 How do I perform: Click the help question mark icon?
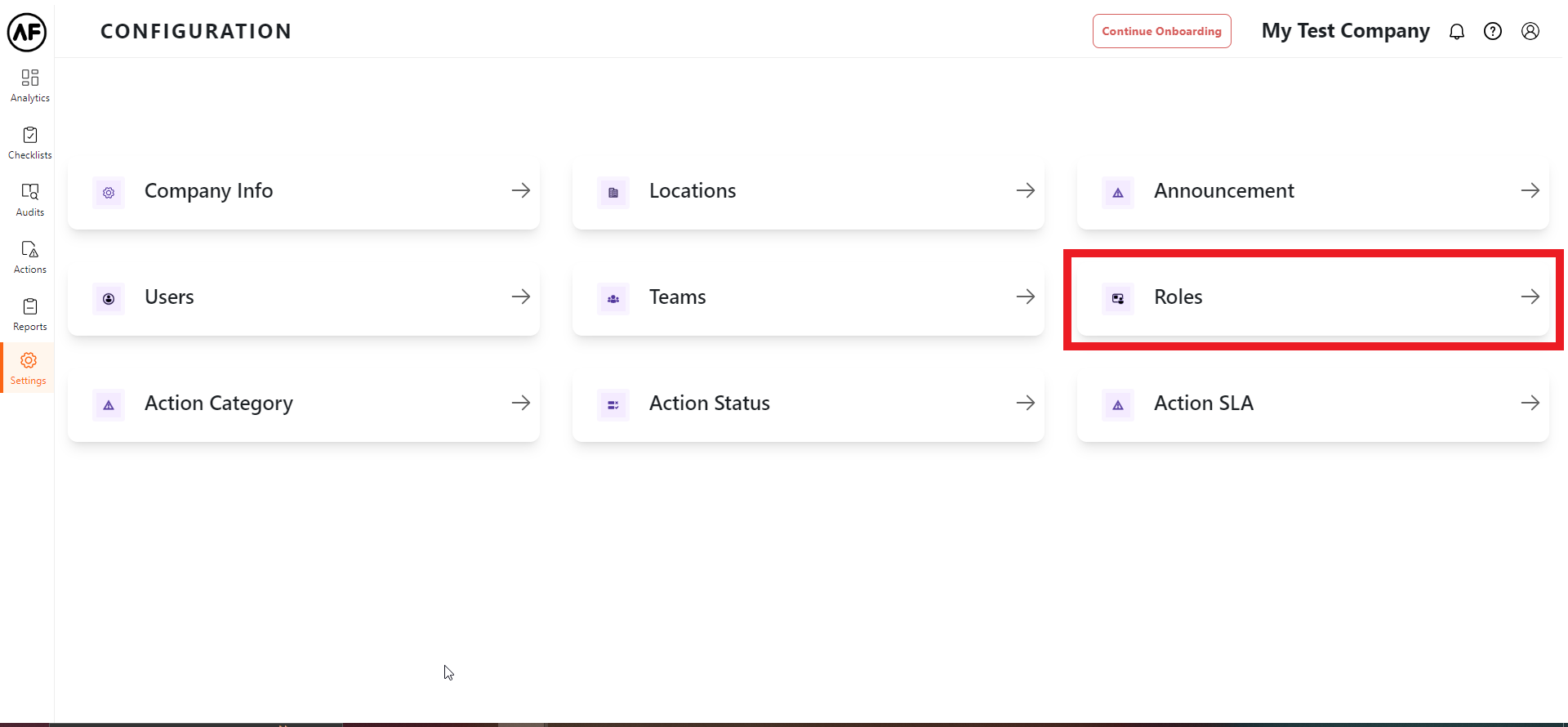[1493, 32]
